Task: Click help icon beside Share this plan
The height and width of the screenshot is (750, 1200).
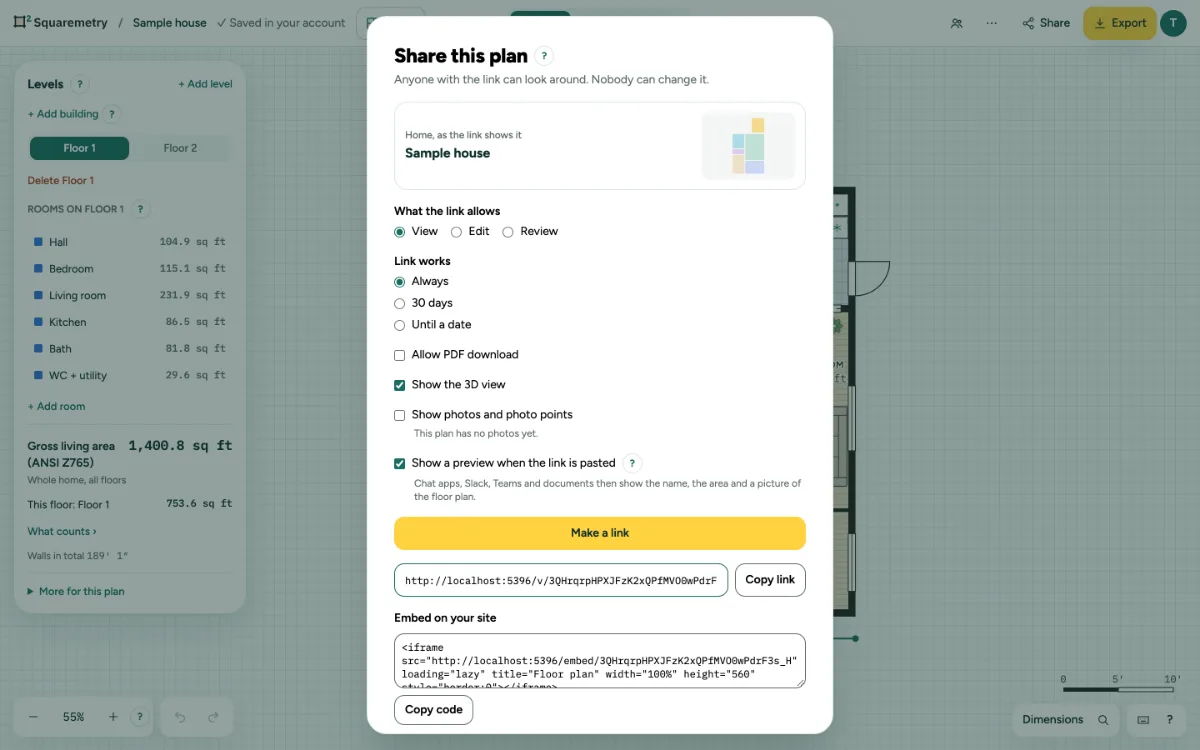Action: click(544, 56)
